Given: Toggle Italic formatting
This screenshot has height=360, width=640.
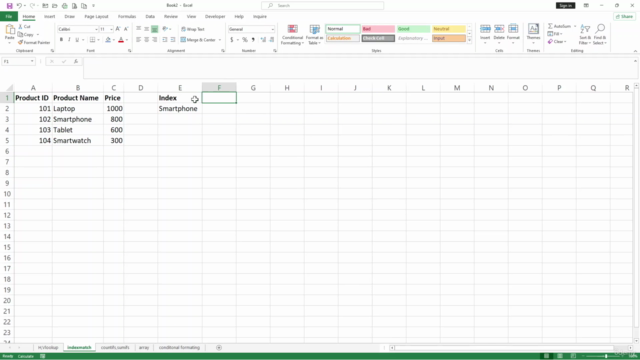Looking at the screenshot, I should coord(69,40).
